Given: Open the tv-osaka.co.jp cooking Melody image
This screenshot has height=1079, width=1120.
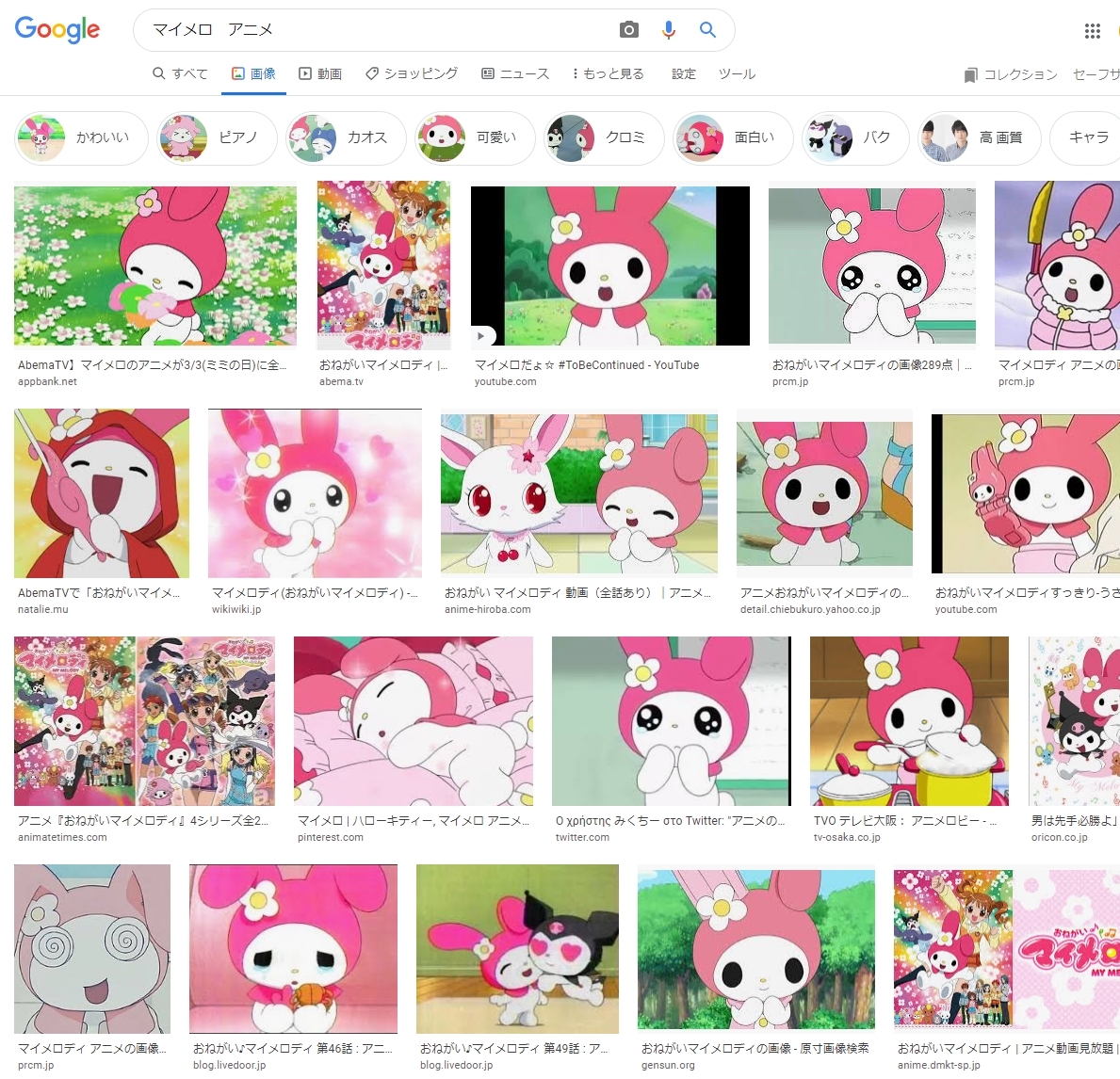Looking at the screenshot, I should pyautogui.click(x=909, y=721).
